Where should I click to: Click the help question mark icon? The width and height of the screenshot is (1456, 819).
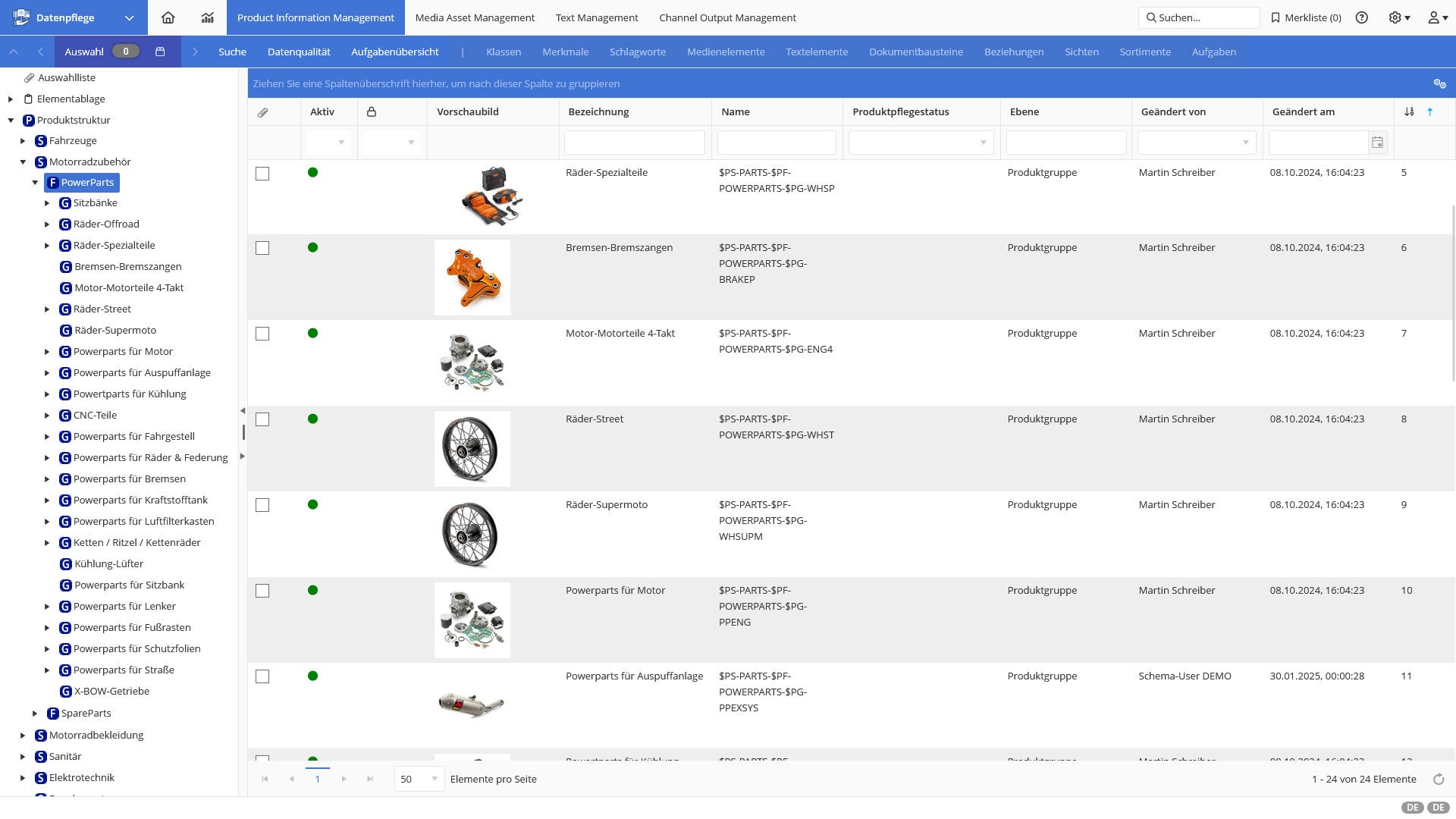tap(1362, 17)
